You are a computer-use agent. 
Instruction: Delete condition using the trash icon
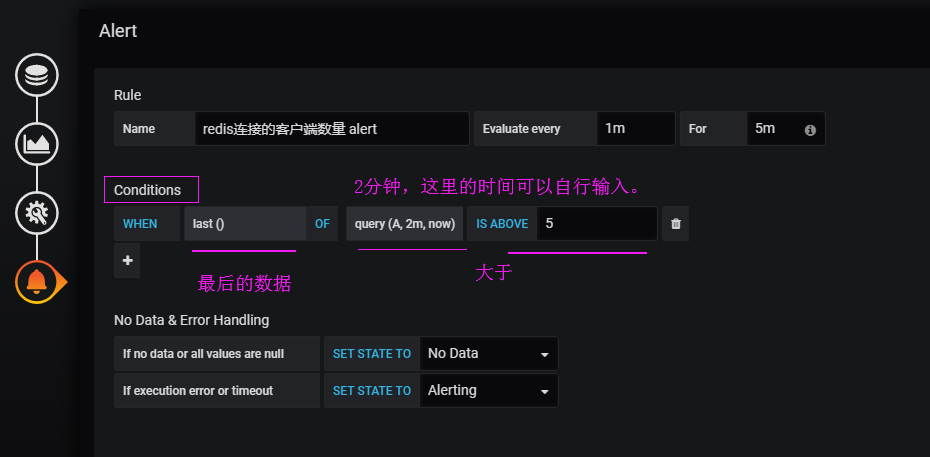coord(676,223)
